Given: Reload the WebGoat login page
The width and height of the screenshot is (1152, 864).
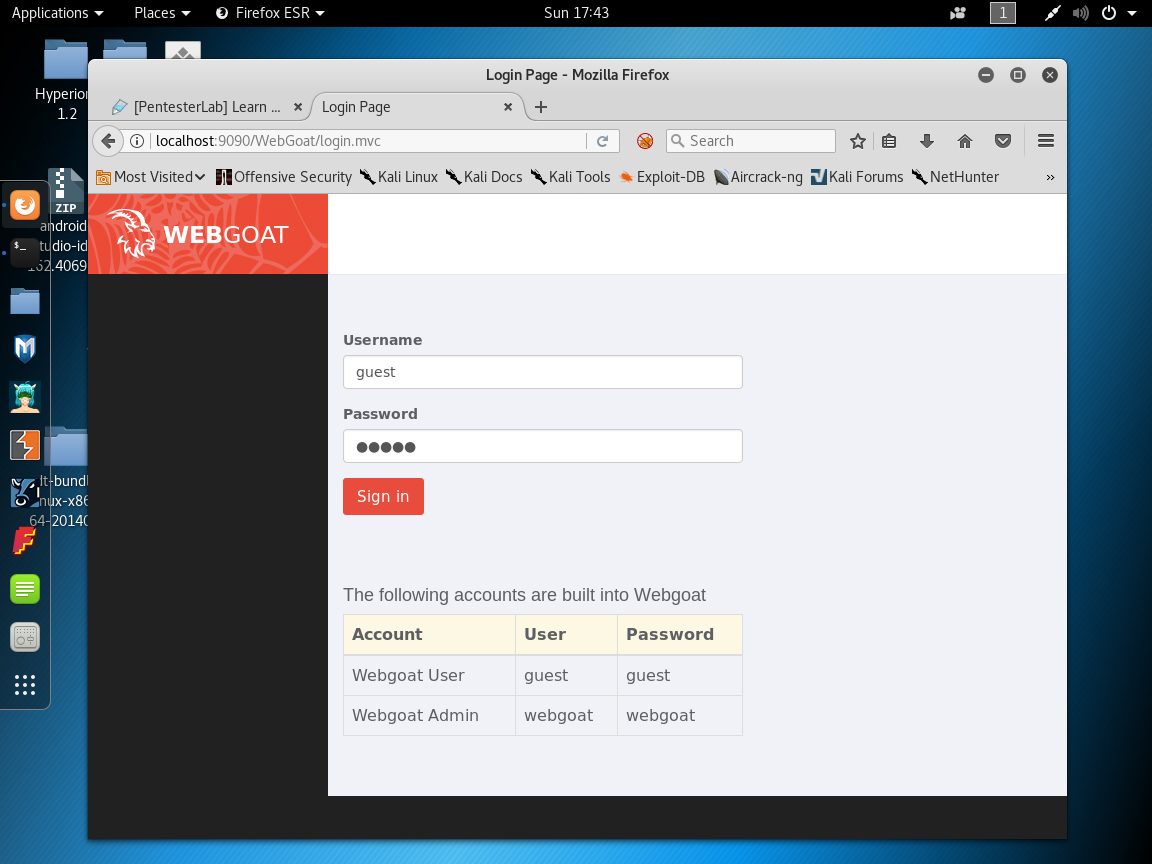Looking at the screenshot, I should 603,141.
